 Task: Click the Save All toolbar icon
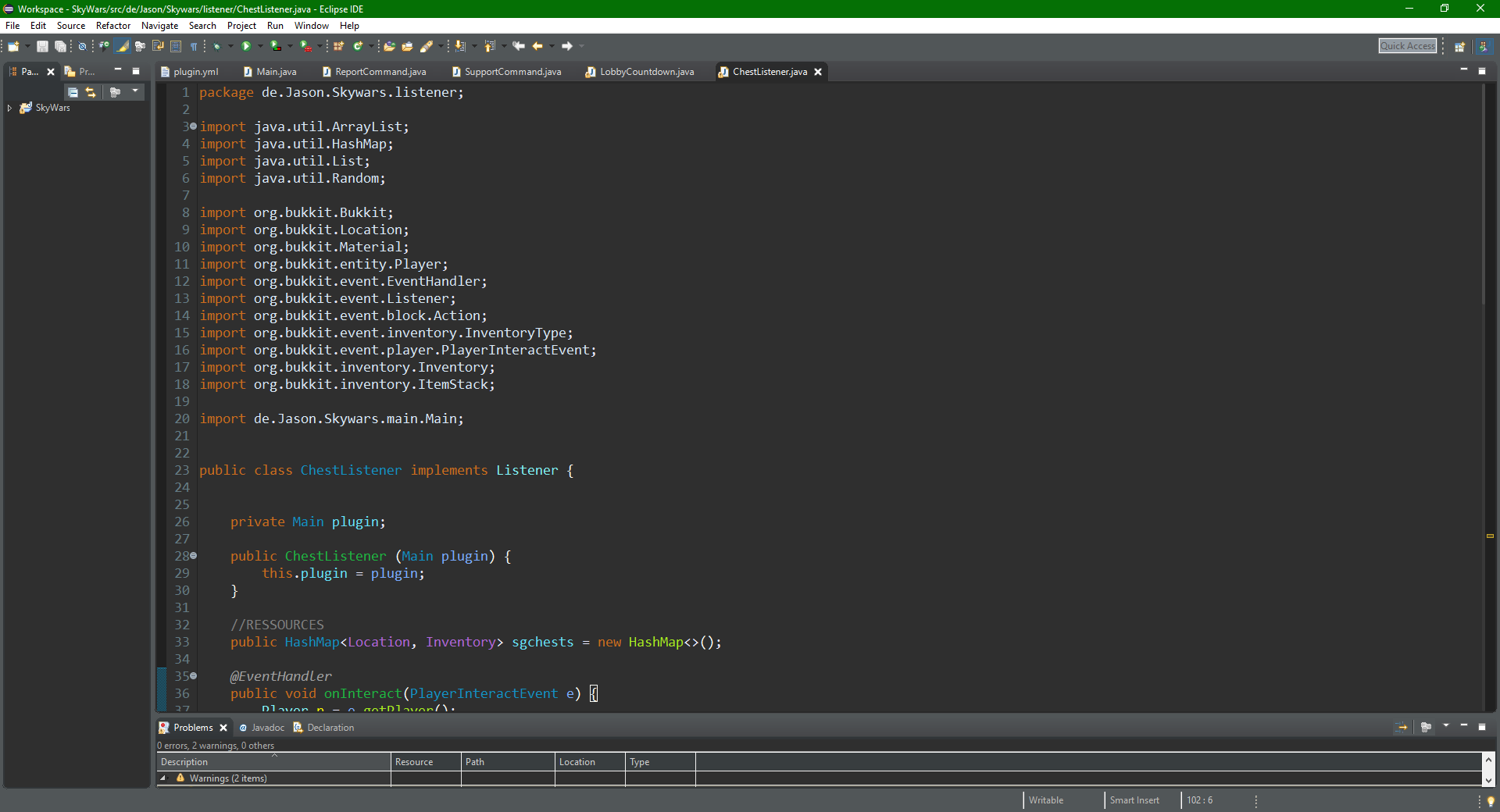tap(60, 47)
